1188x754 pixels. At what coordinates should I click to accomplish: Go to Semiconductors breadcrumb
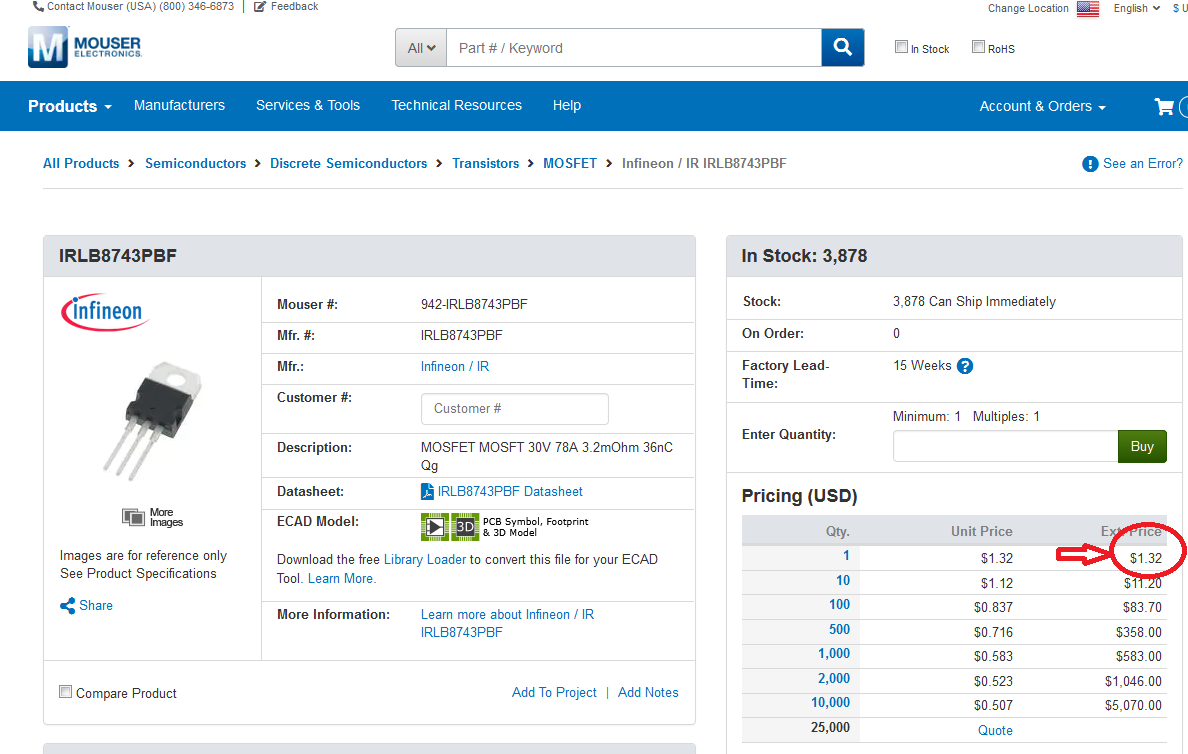click(x=195, y=164)
